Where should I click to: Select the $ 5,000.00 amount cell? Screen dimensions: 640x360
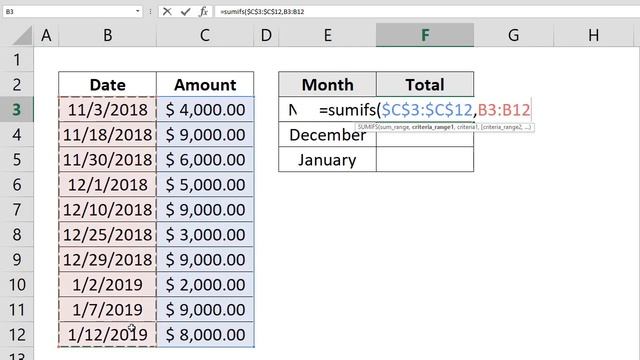(x=205, y=184)
